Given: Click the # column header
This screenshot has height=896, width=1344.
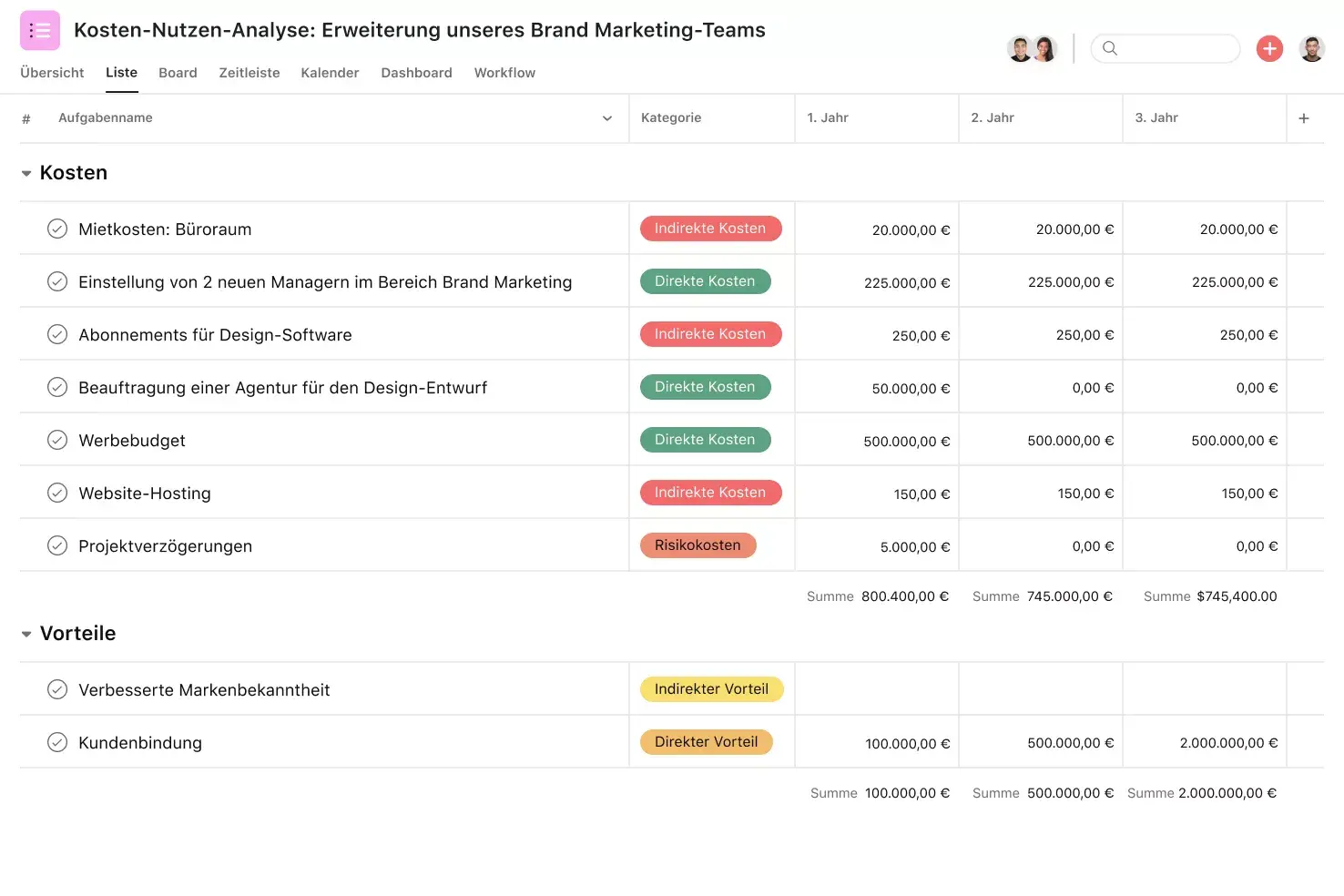Looking at the screenshot, I should point(26,118).
